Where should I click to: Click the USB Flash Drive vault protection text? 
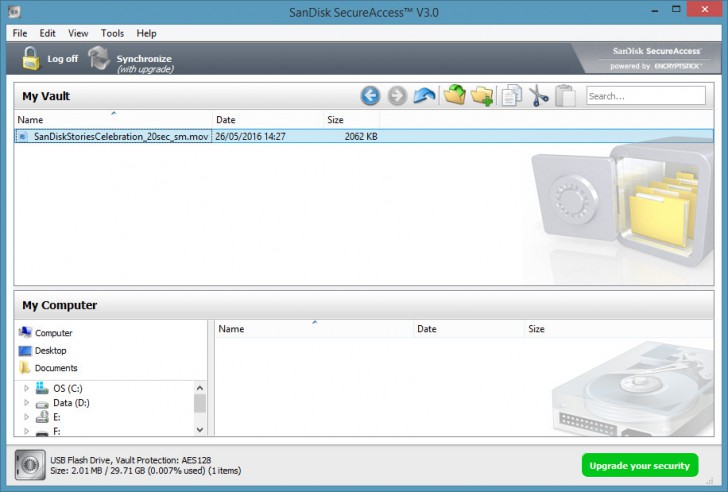pos(130,460)
